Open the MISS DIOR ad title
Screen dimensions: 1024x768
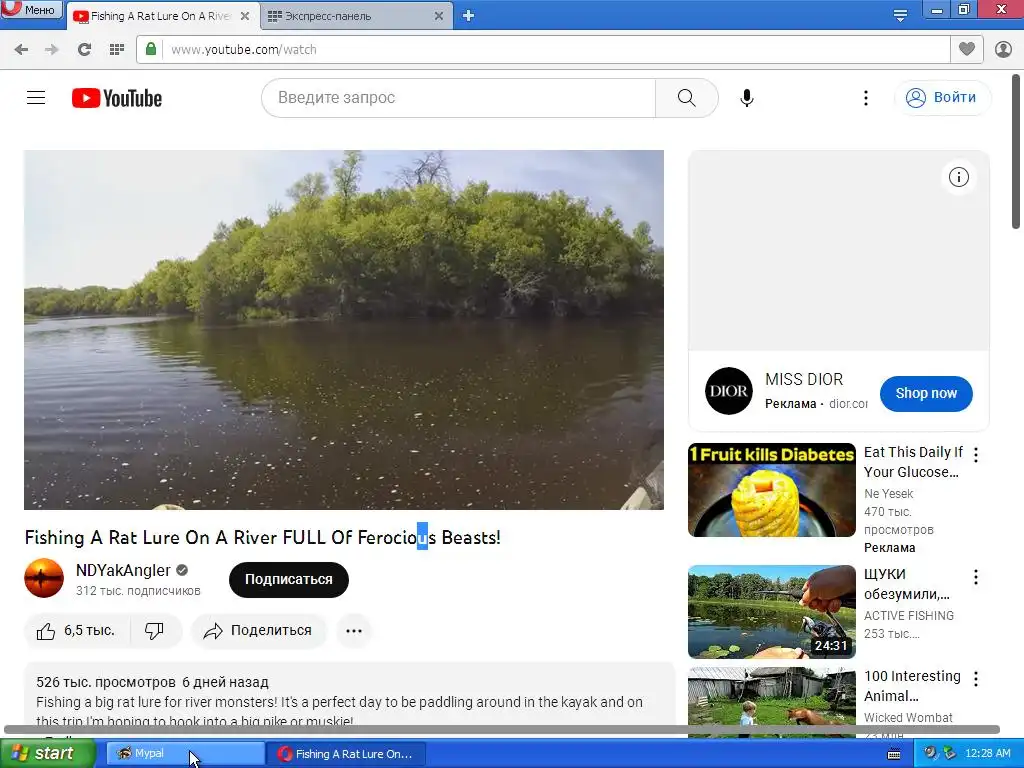click(804, 379)
